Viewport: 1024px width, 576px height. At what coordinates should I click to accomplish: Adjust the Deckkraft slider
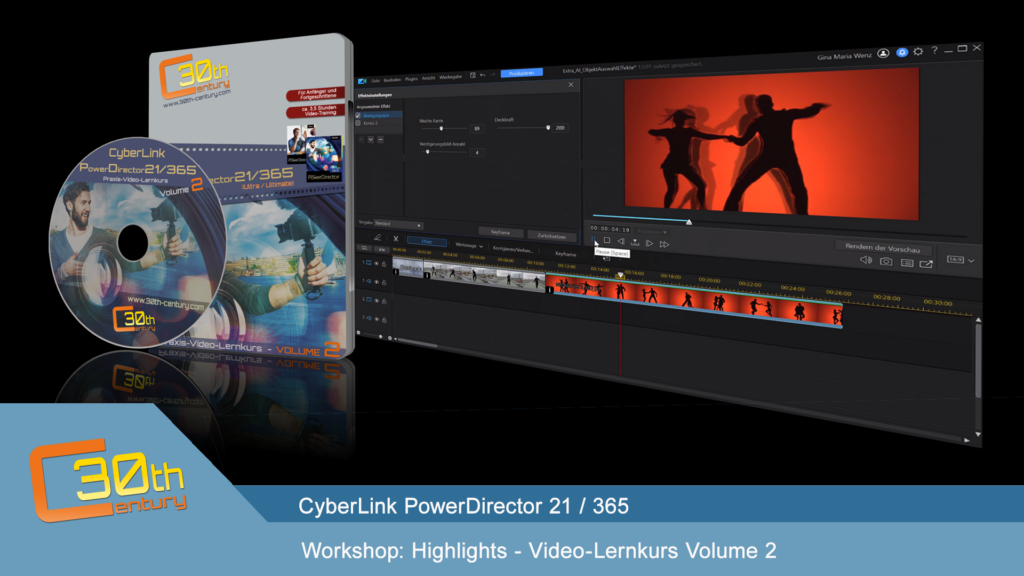pos(548,127)
